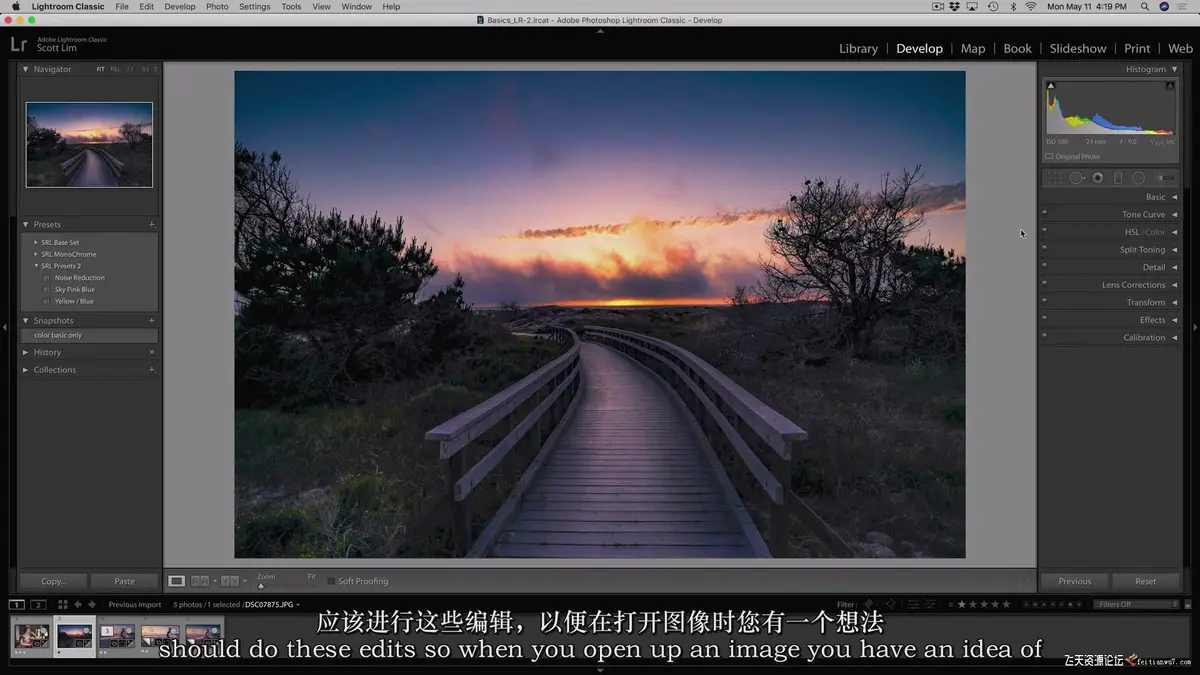
Task: Filter by five-star rating
Action: point(1005,604)
